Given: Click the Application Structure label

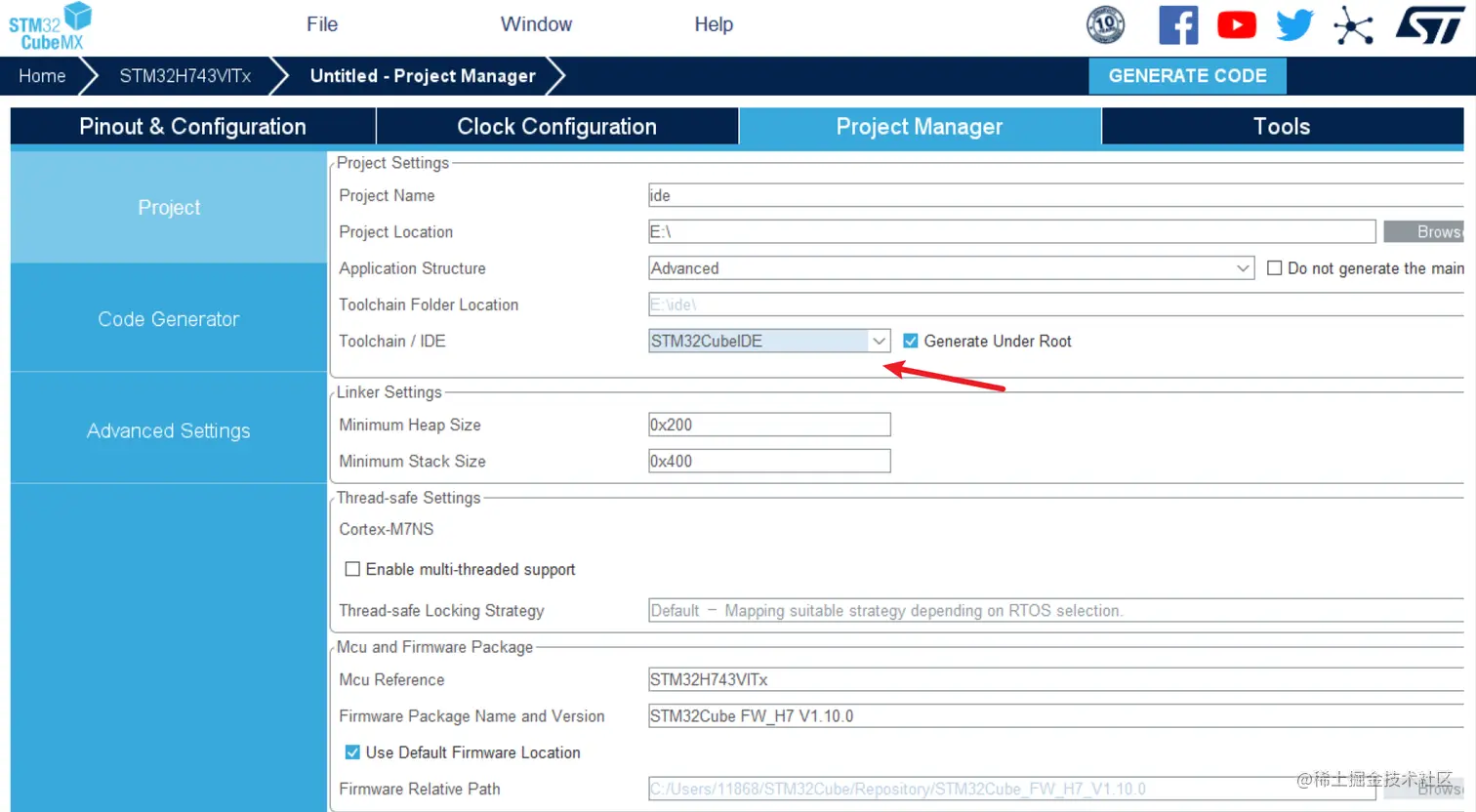Looking at the screenshot, I should [412, 268].
